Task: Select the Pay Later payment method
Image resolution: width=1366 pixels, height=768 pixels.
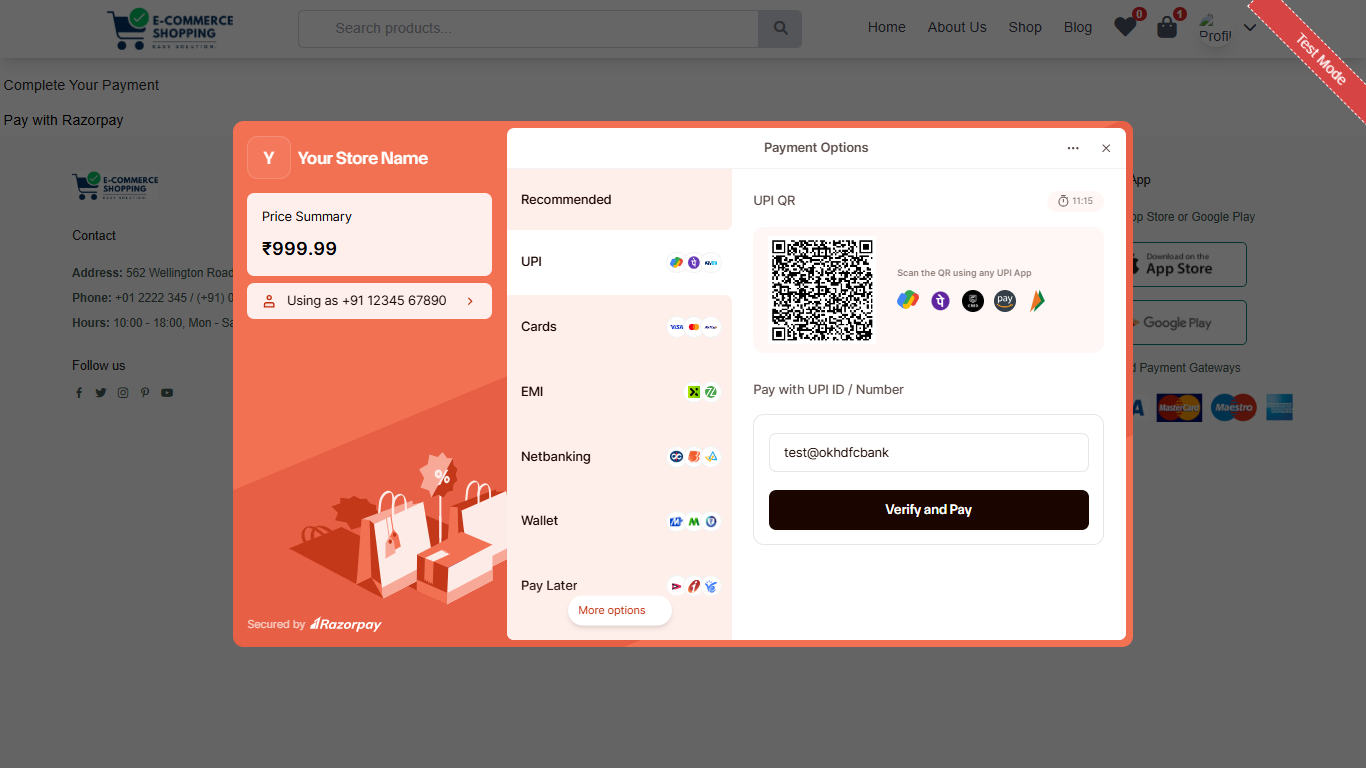Action: click(x=619, y=585)
